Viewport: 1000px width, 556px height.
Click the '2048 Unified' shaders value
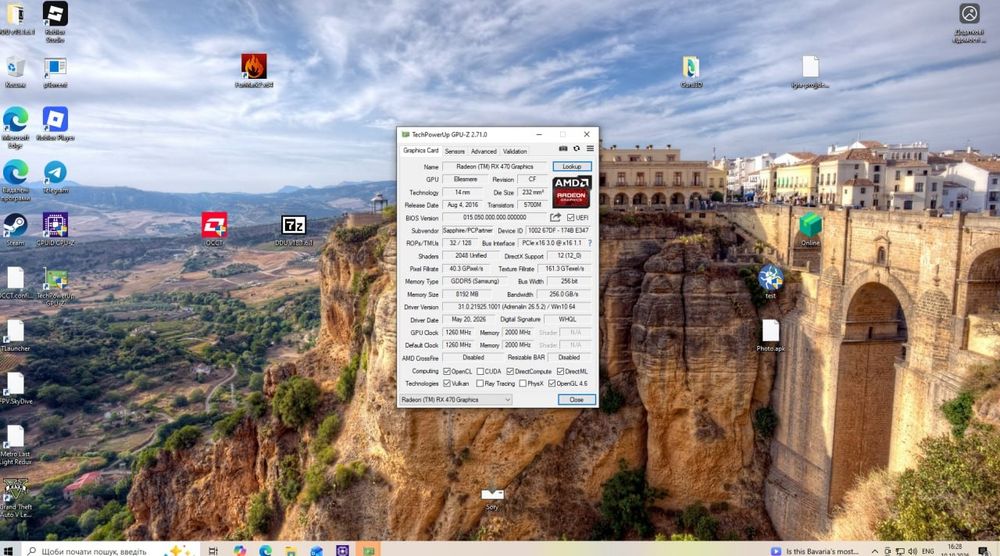471,256
